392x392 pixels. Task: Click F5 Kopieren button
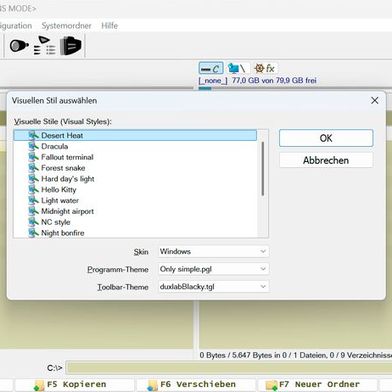(75, 385)
